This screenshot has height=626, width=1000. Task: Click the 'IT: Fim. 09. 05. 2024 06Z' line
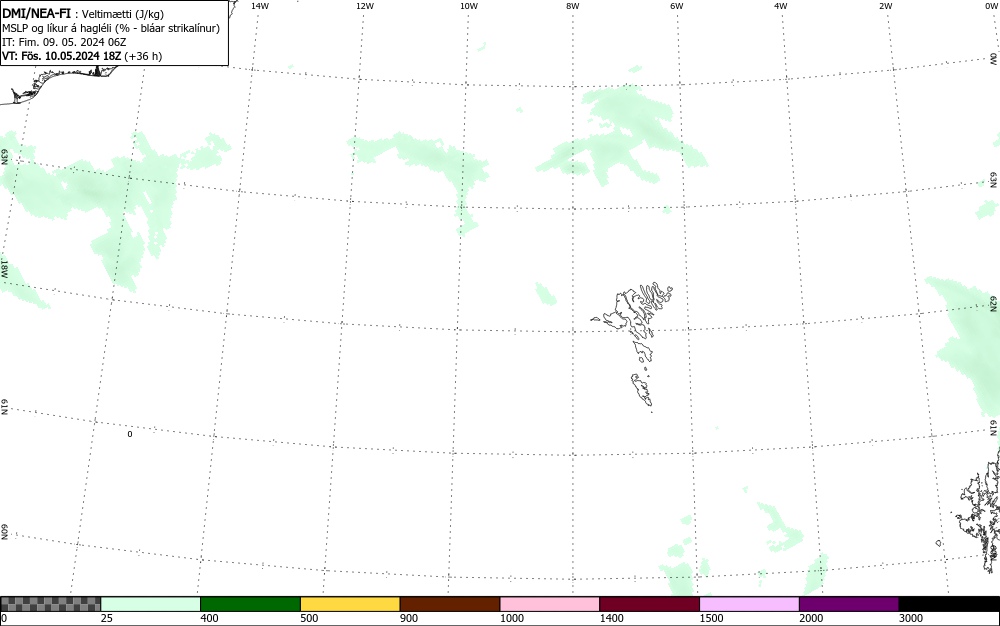[x=64, y=42]
